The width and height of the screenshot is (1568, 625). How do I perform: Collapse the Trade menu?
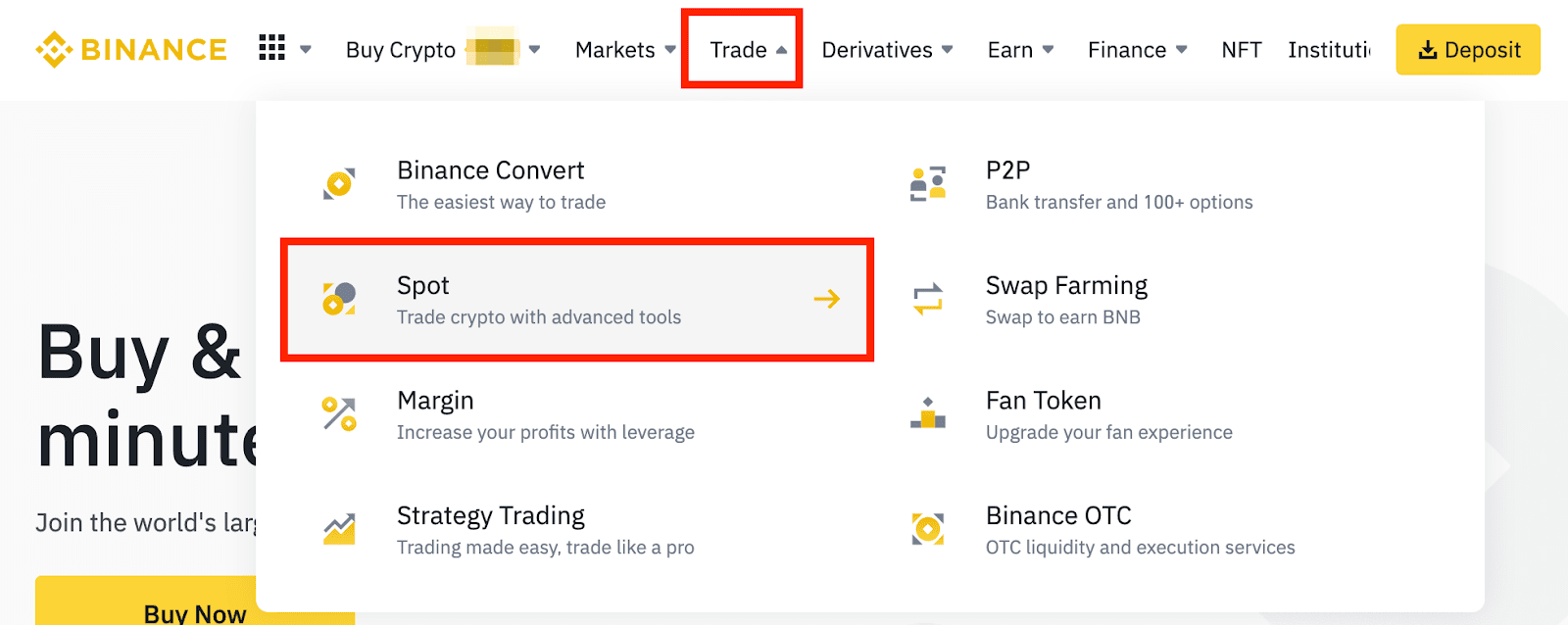[747, 49]
